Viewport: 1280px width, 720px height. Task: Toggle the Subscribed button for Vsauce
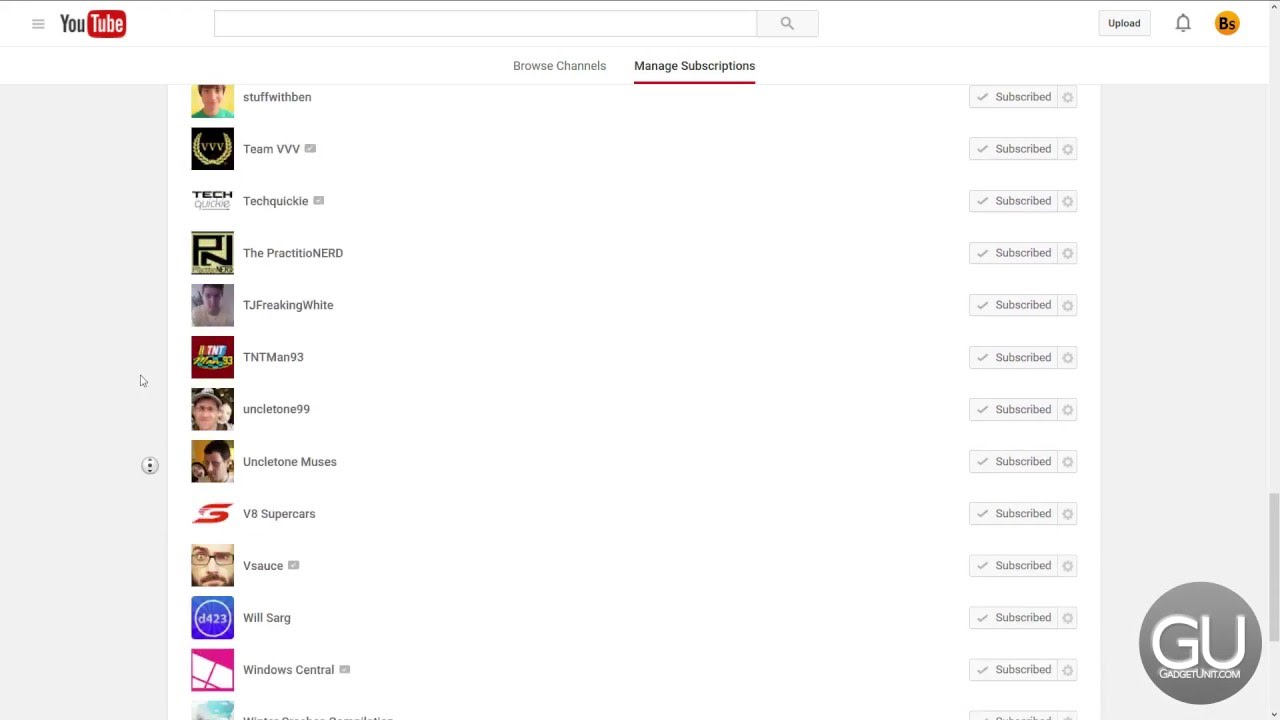[x=1013, y=565]
